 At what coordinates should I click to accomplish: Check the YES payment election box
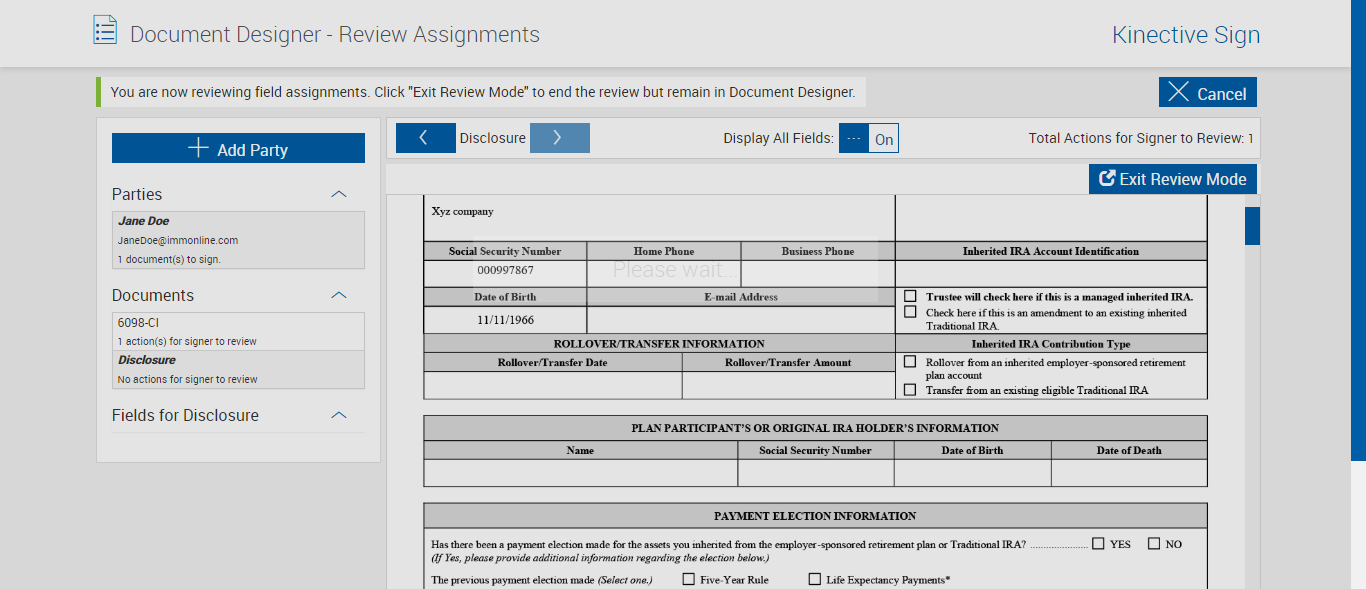point(1098,544)
